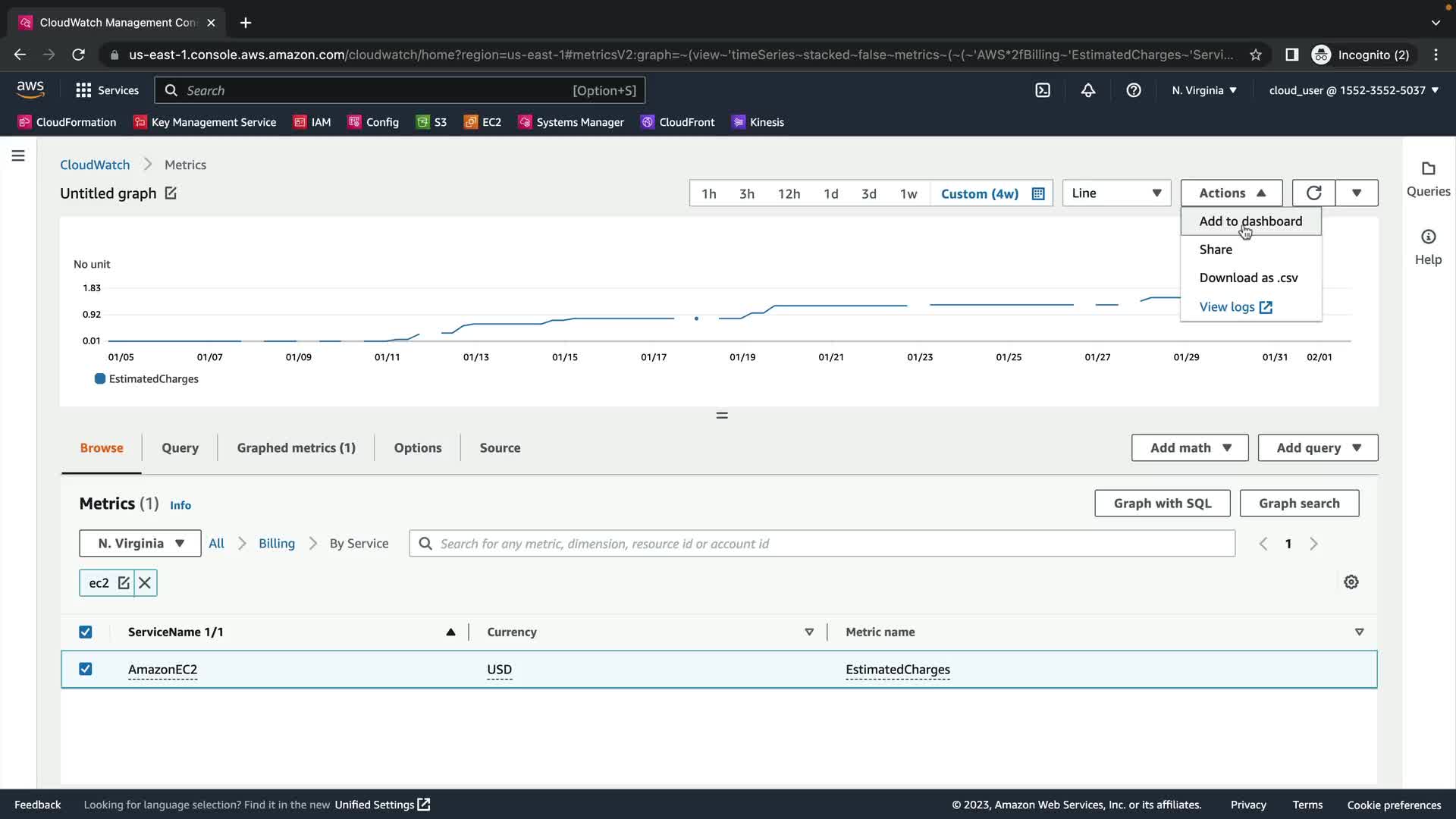The height and width of the screenshot is (819, 1456).
Task: Click the edit graph title pencil icon
Action: [171, 193]
